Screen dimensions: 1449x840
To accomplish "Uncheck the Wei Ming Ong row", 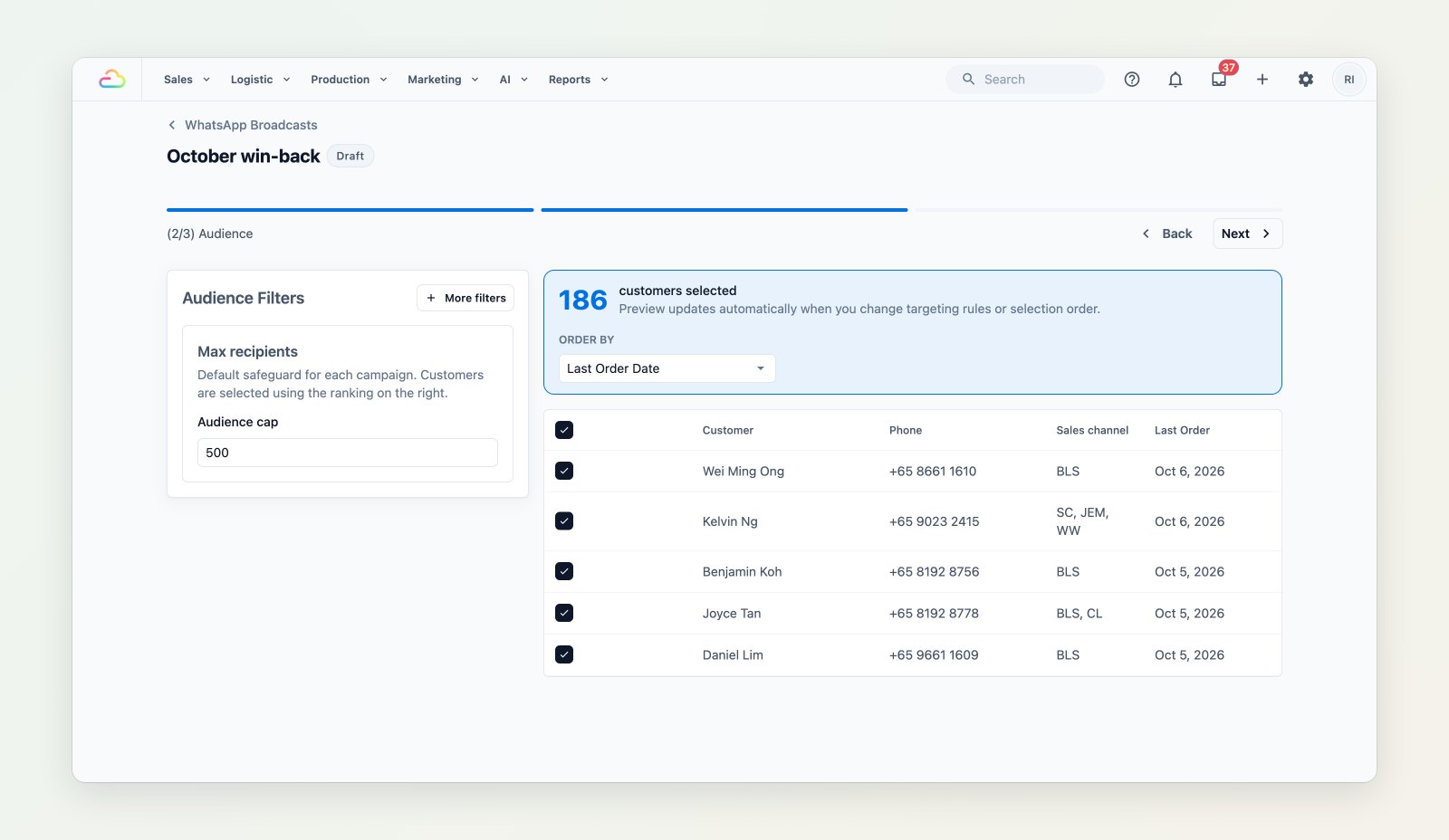I will click(564, 471).
